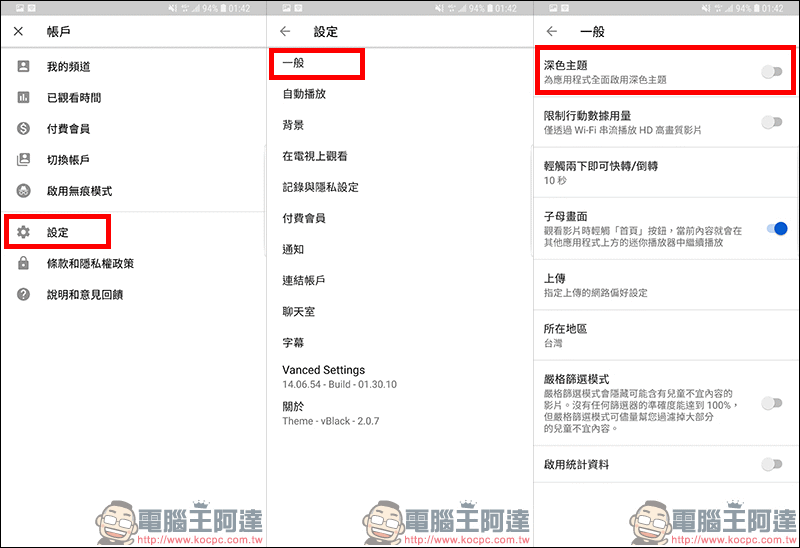The image size is (800, 548).
Task: Click the 深色主題 label text
Action: (x=565, y=65)
